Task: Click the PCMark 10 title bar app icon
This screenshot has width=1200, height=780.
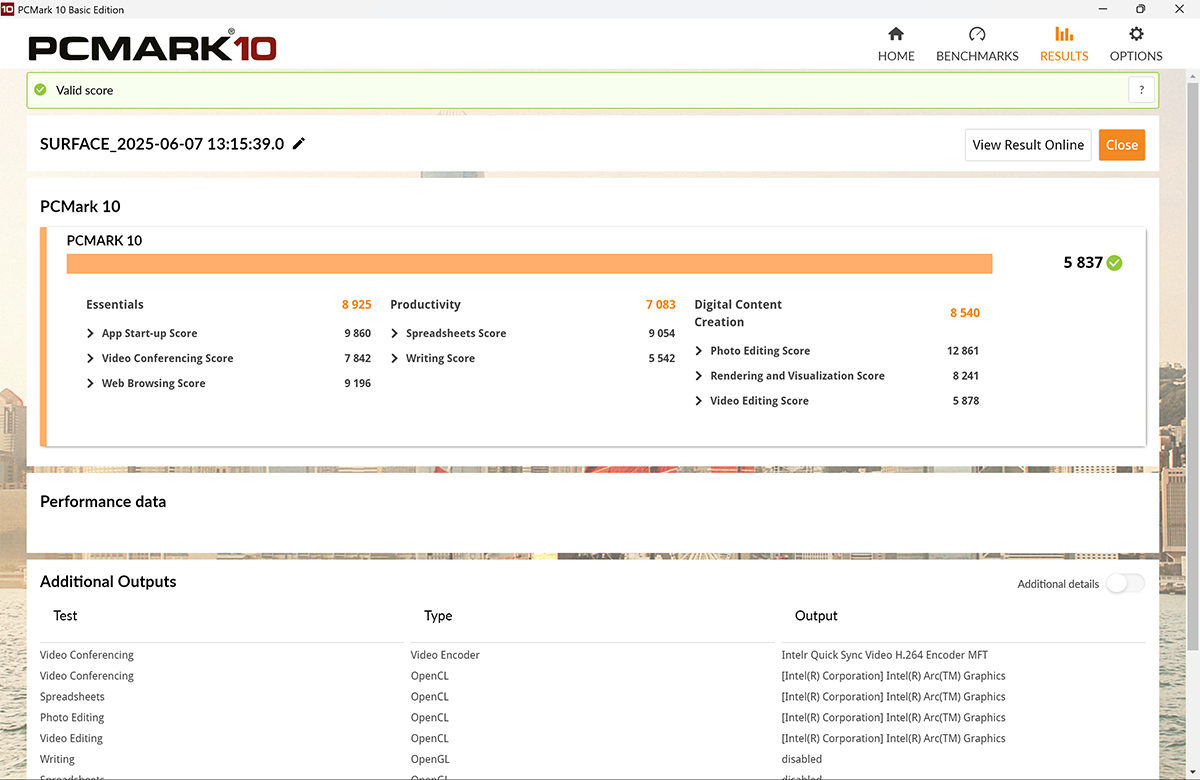Action: pos(8,9)
